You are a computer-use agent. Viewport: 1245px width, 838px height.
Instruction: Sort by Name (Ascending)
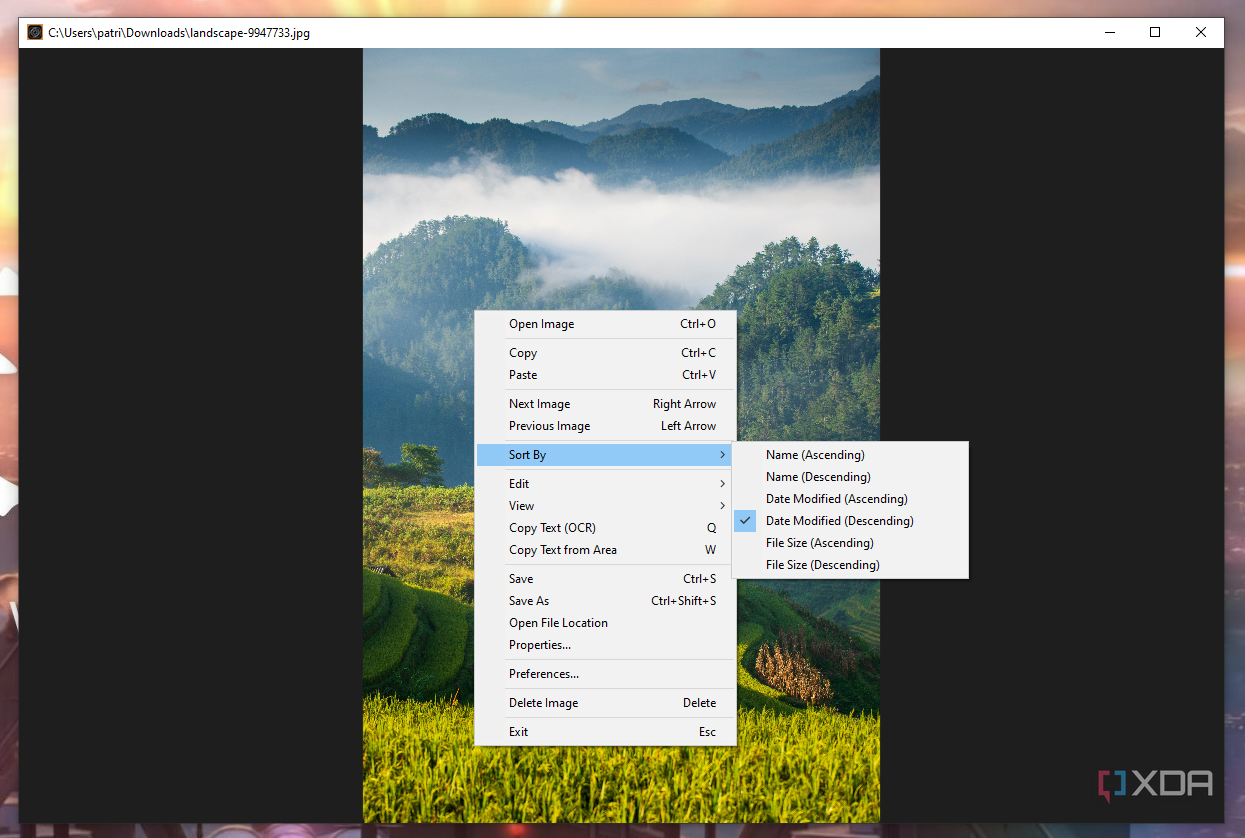(x=851, y=455)
